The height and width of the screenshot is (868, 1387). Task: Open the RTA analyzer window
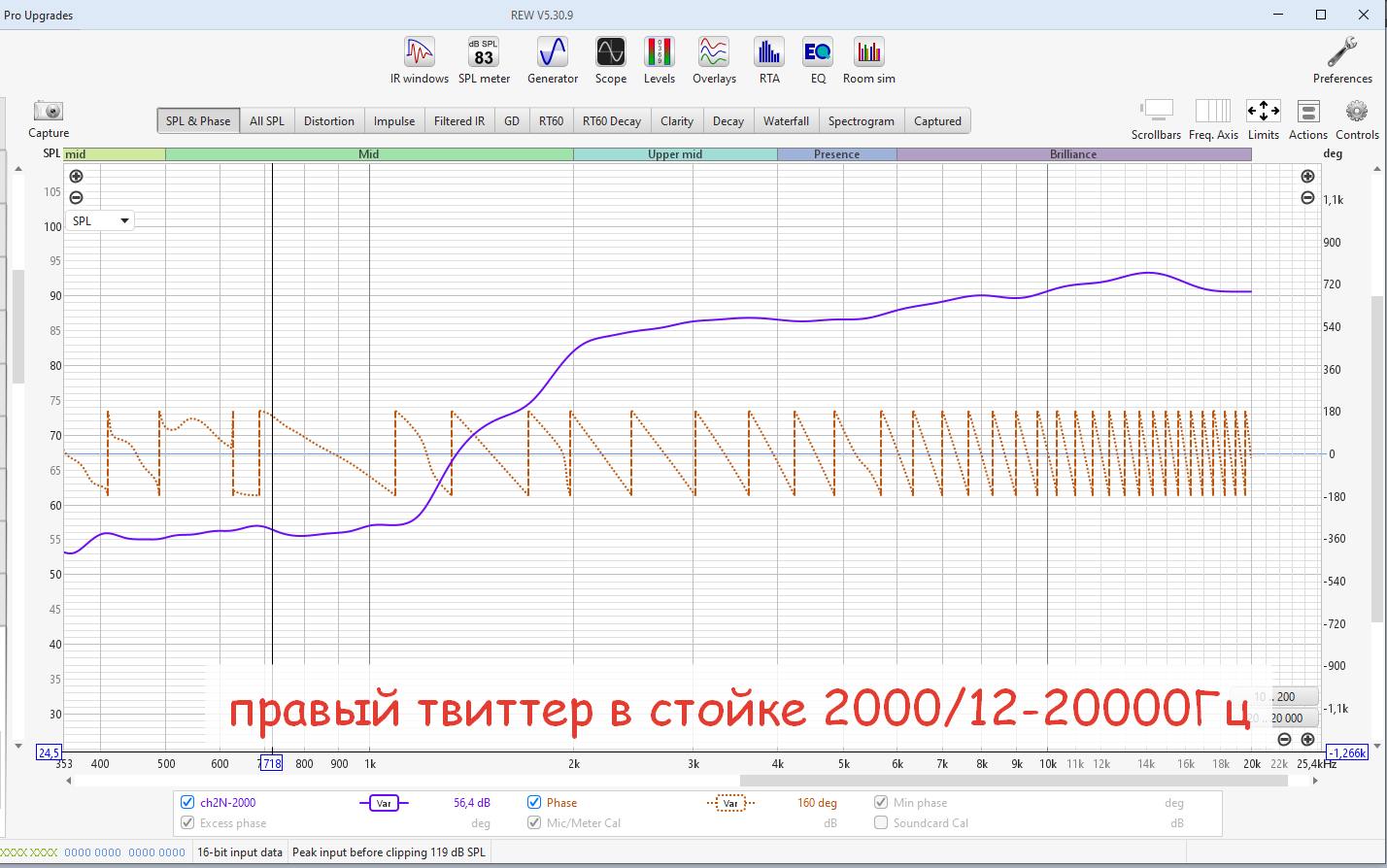tap(769, 60)
